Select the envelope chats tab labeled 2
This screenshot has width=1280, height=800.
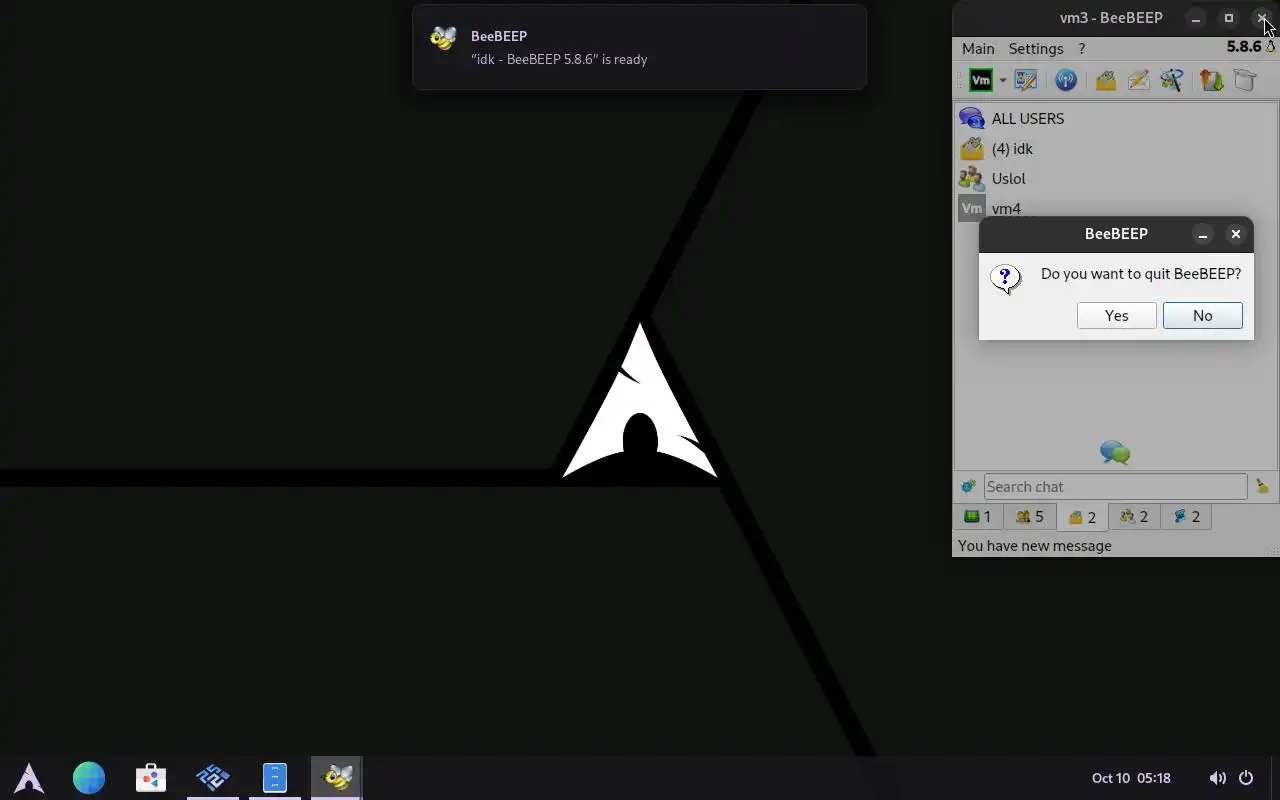click(x=1082, y=517)
